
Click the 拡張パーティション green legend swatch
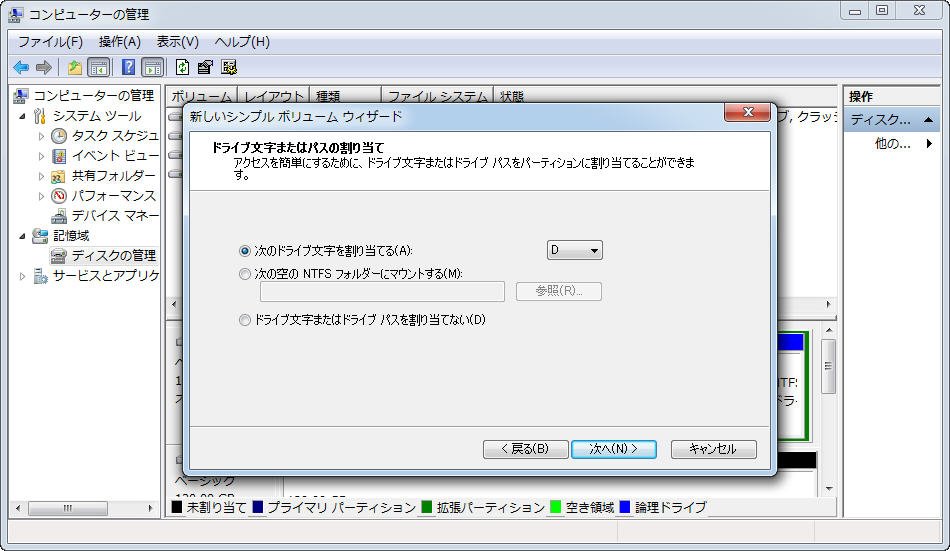[x=427, y=507]
